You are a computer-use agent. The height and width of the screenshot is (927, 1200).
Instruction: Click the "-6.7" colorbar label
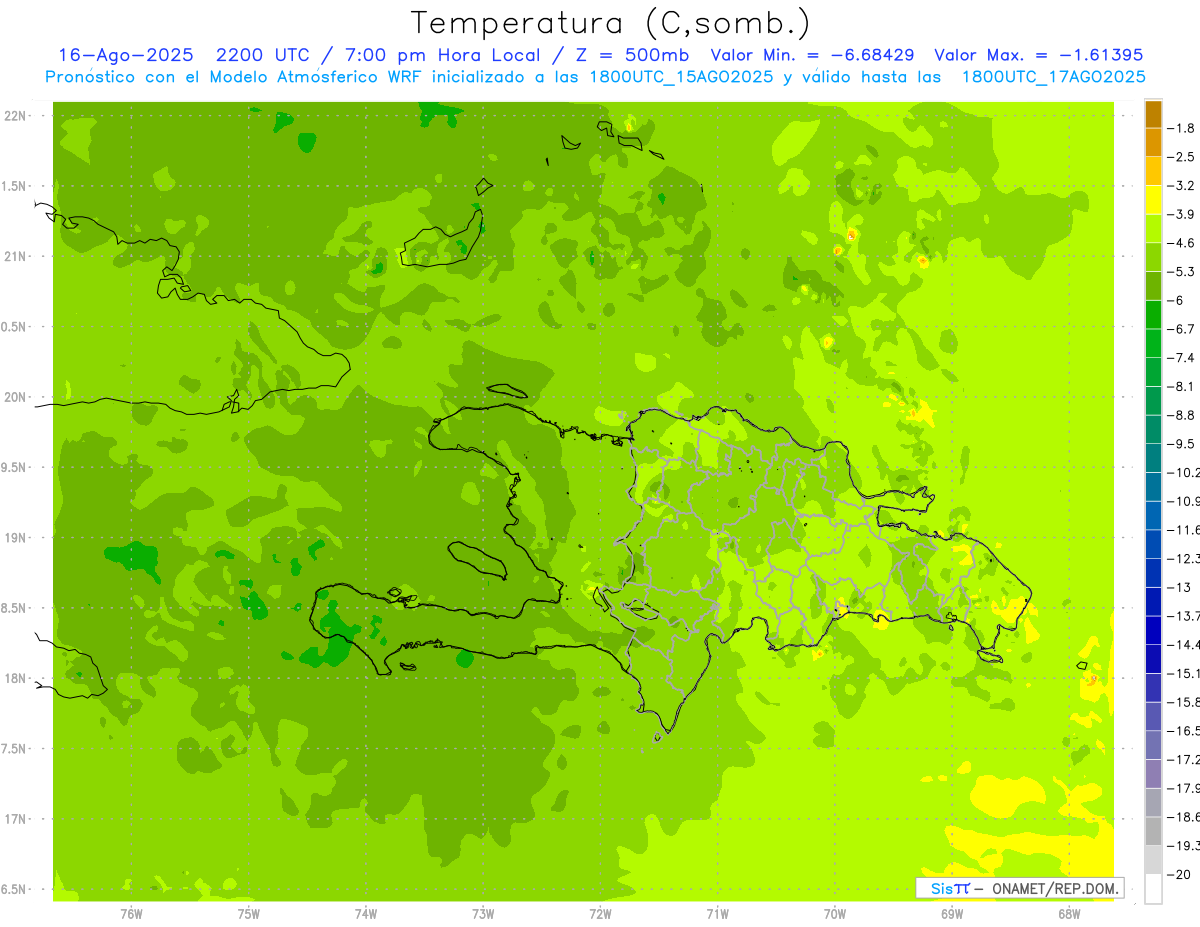(1181, 329)
